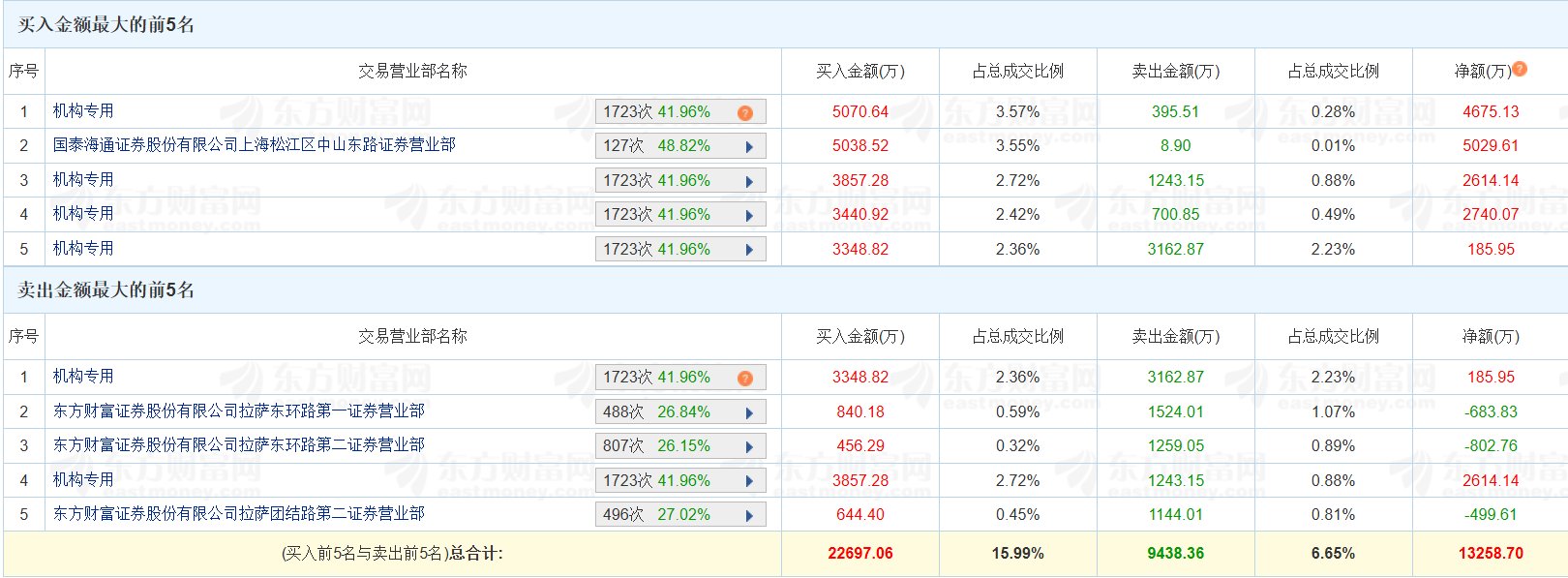Click the orange icon in buy table row 1
This screenshot has height=578, width=1568.
744,113
